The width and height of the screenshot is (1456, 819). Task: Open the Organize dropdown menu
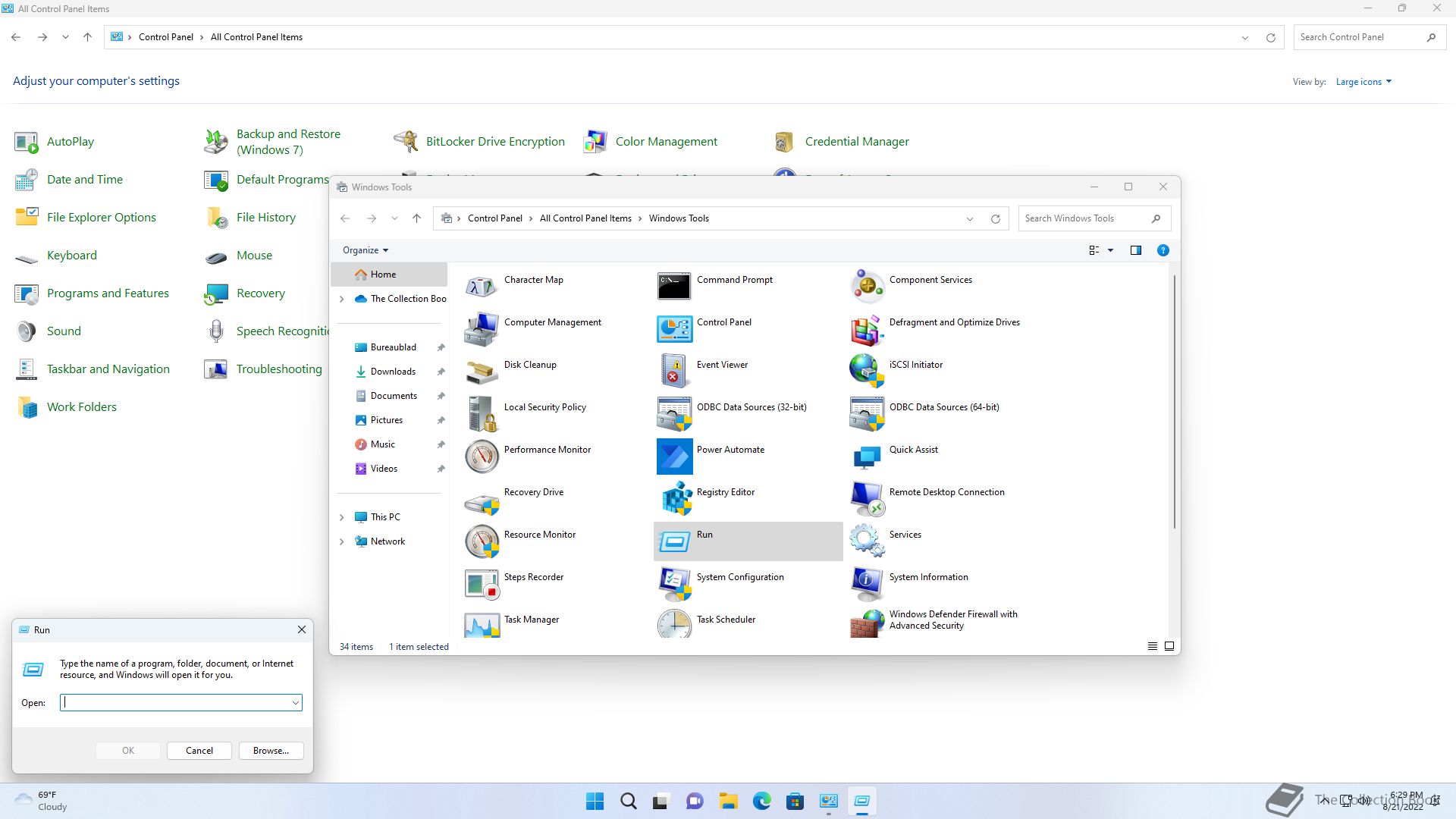[x=366, y=250]
